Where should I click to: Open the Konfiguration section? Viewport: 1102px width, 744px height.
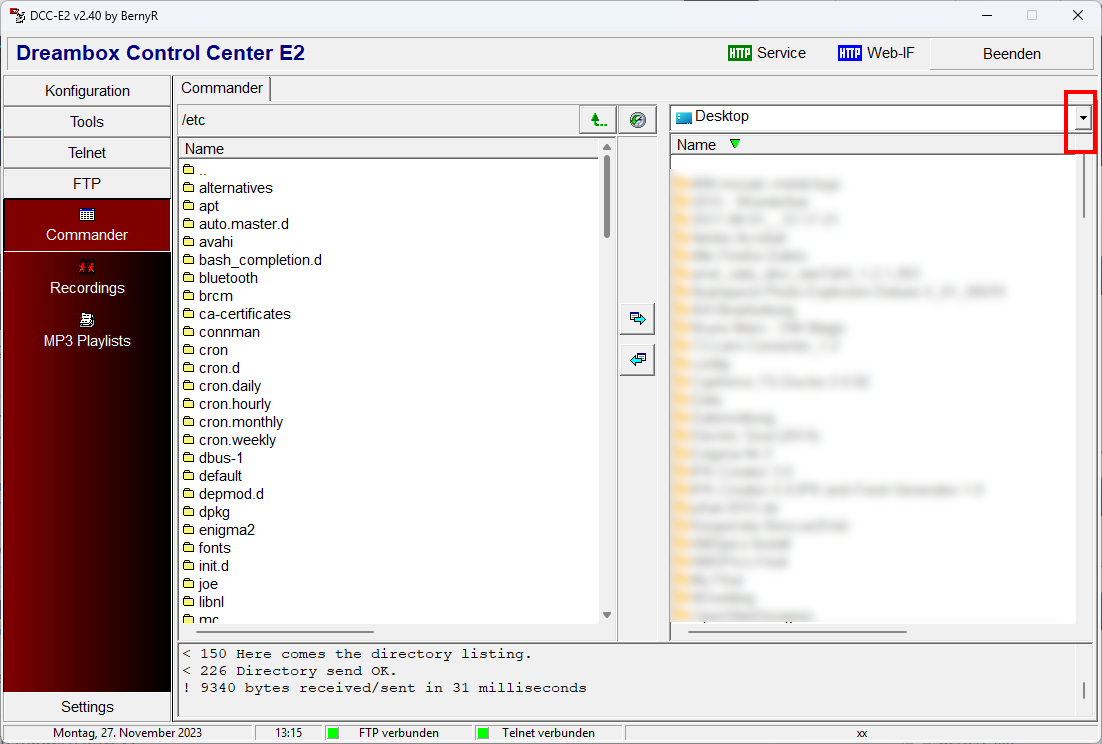click(87, 91)
